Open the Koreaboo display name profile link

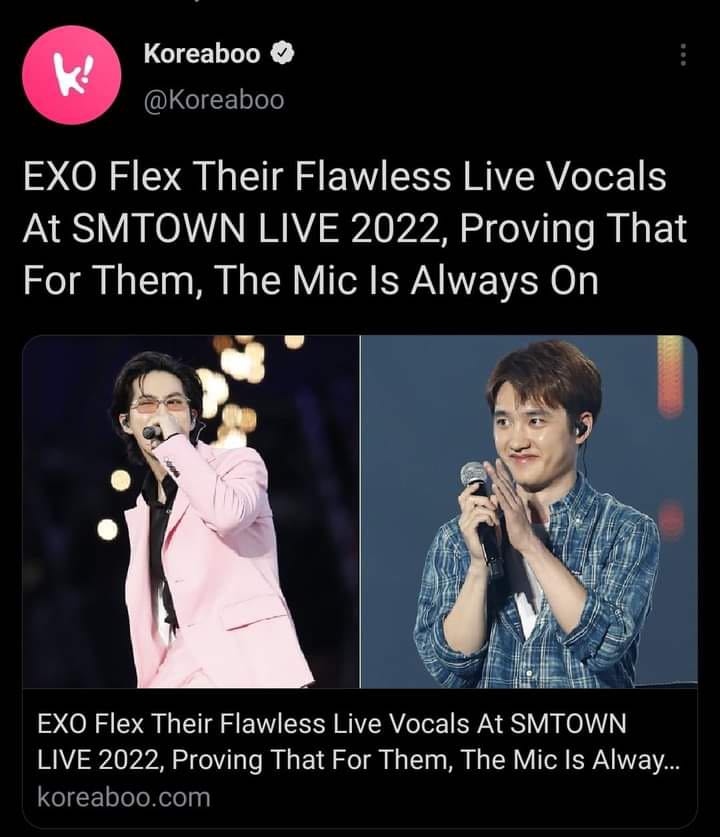coord(202,53)
